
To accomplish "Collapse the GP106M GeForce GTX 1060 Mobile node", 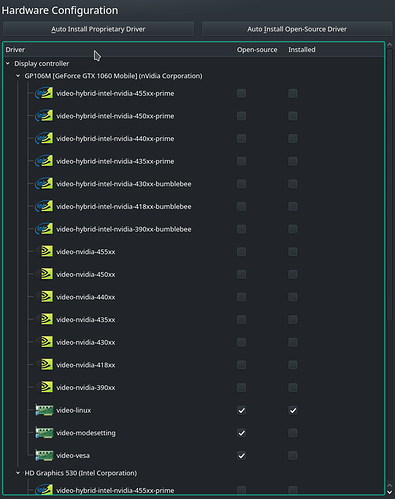I will [x=18, y=76].
